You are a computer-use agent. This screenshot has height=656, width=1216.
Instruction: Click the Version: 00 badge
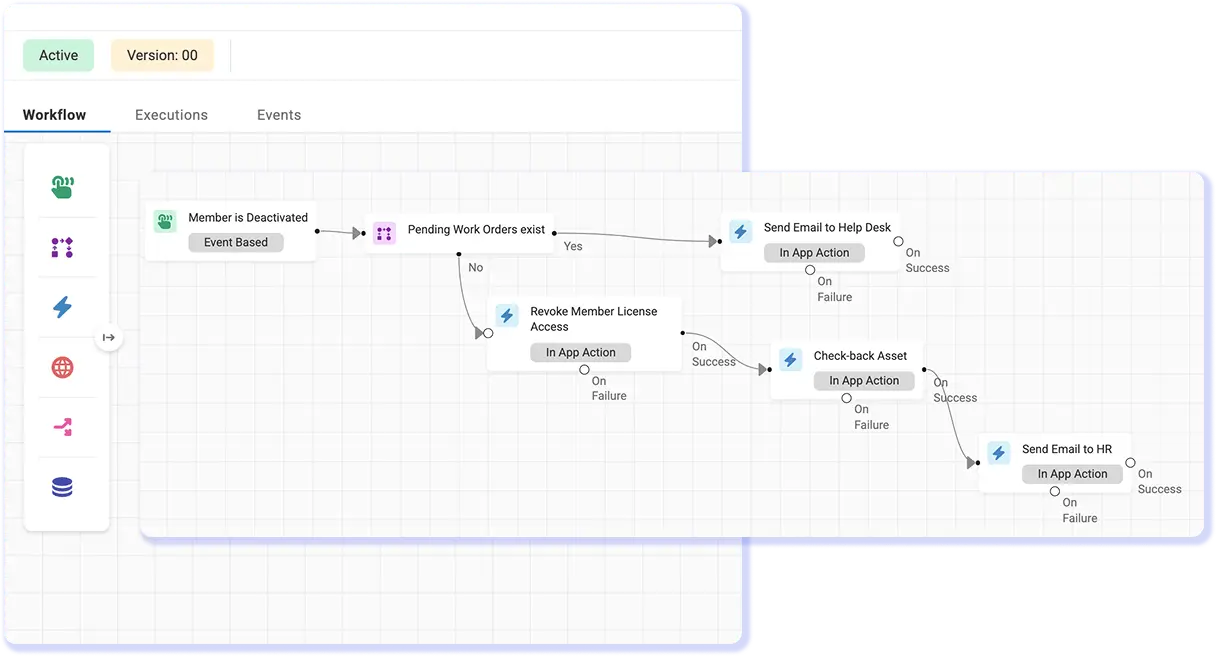pyautogui.click(x=162, y=55)
